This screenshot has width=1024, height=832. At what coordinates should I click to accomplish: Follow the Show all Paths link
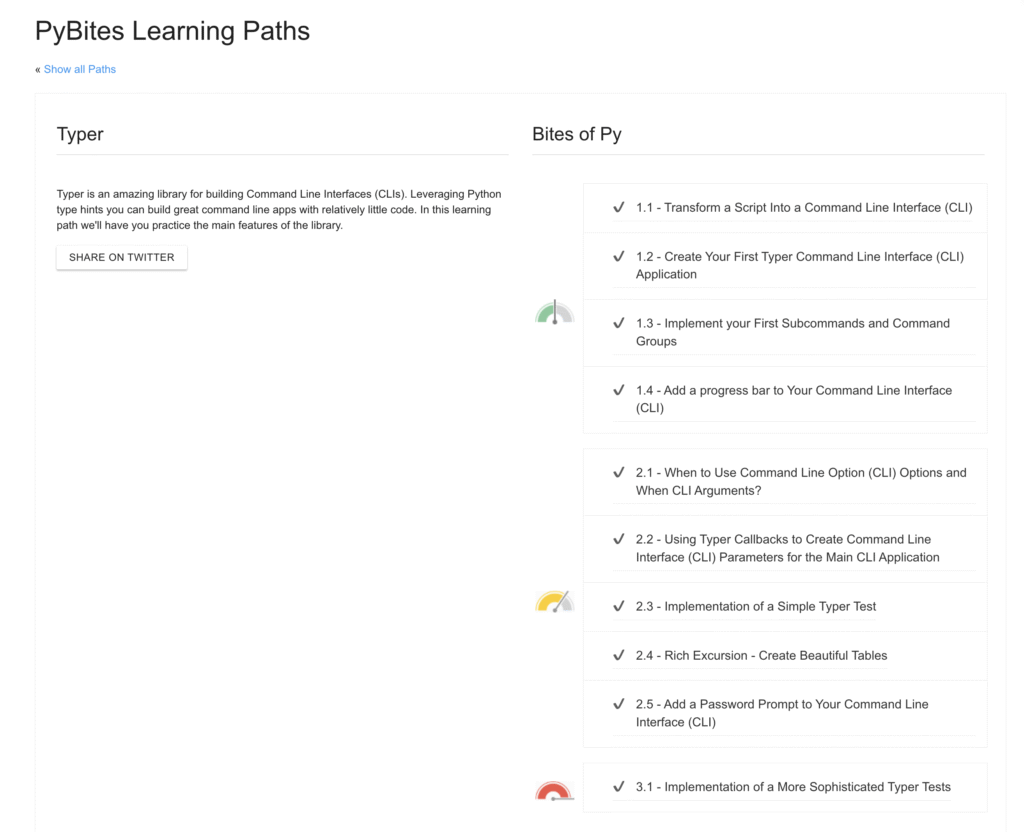pyautogui.click(x=80, y=69)
